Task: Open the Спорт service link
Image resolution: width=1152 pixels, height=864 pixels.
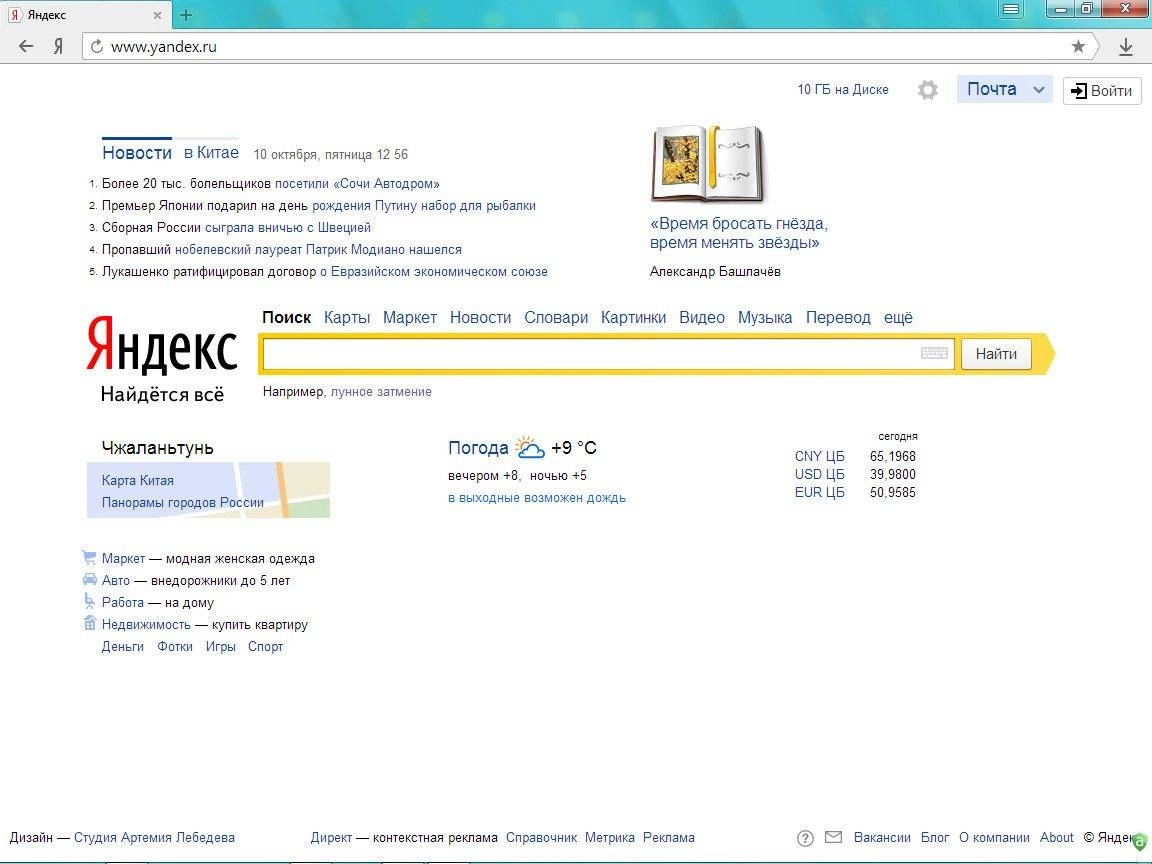Action: 265,647
